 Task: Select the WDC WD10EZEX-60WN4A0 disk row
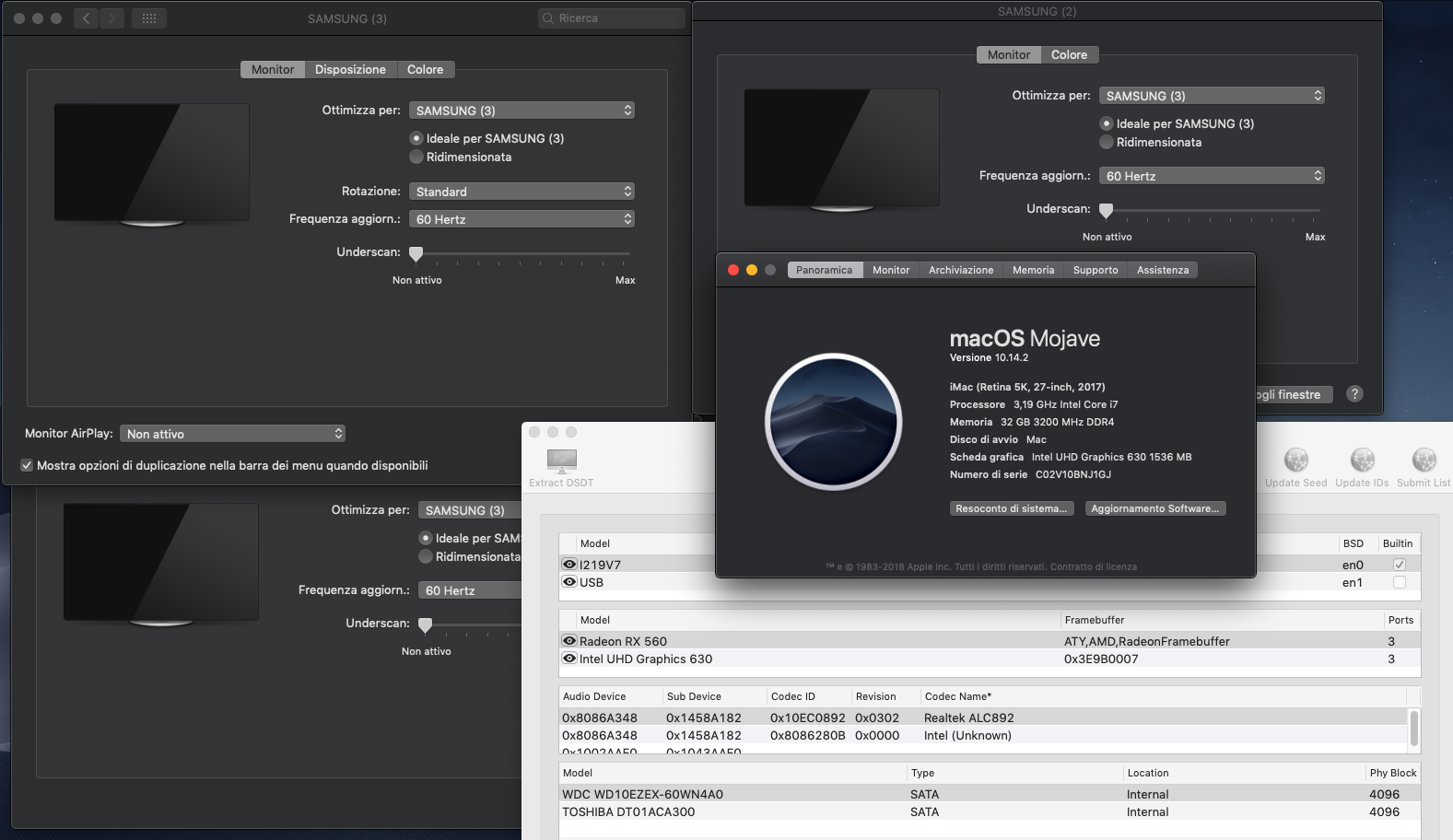pyautogui.click(x=990, y=794)
